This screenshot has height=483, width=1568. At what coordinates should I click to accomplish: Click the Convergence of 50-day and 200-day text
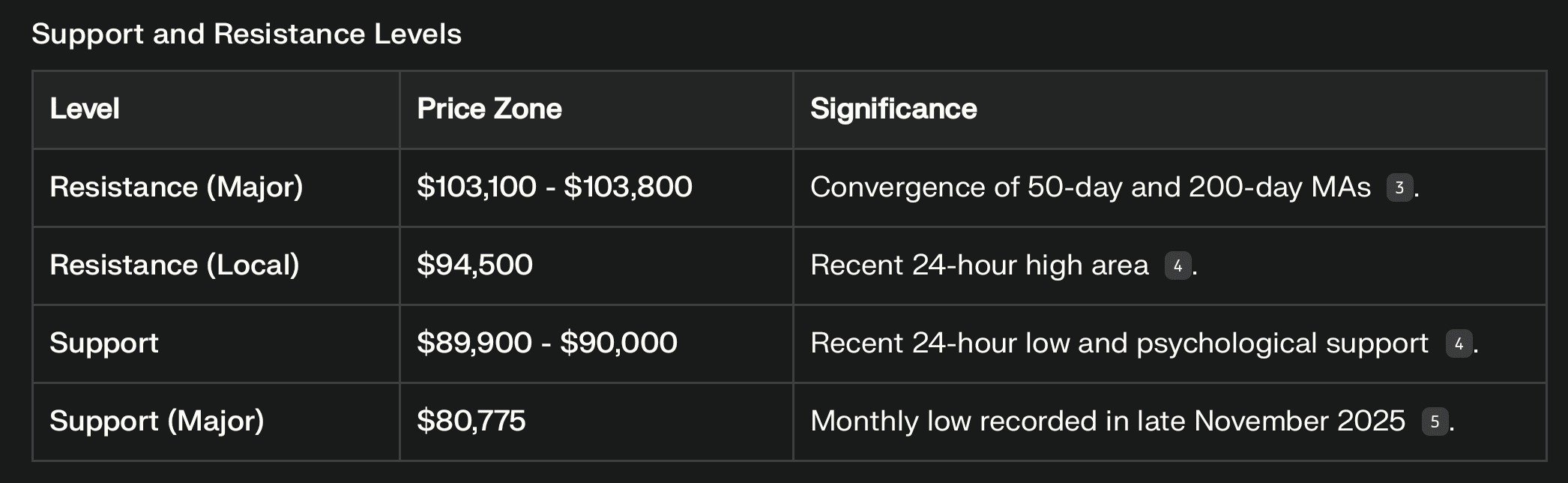coord(1090,187)
